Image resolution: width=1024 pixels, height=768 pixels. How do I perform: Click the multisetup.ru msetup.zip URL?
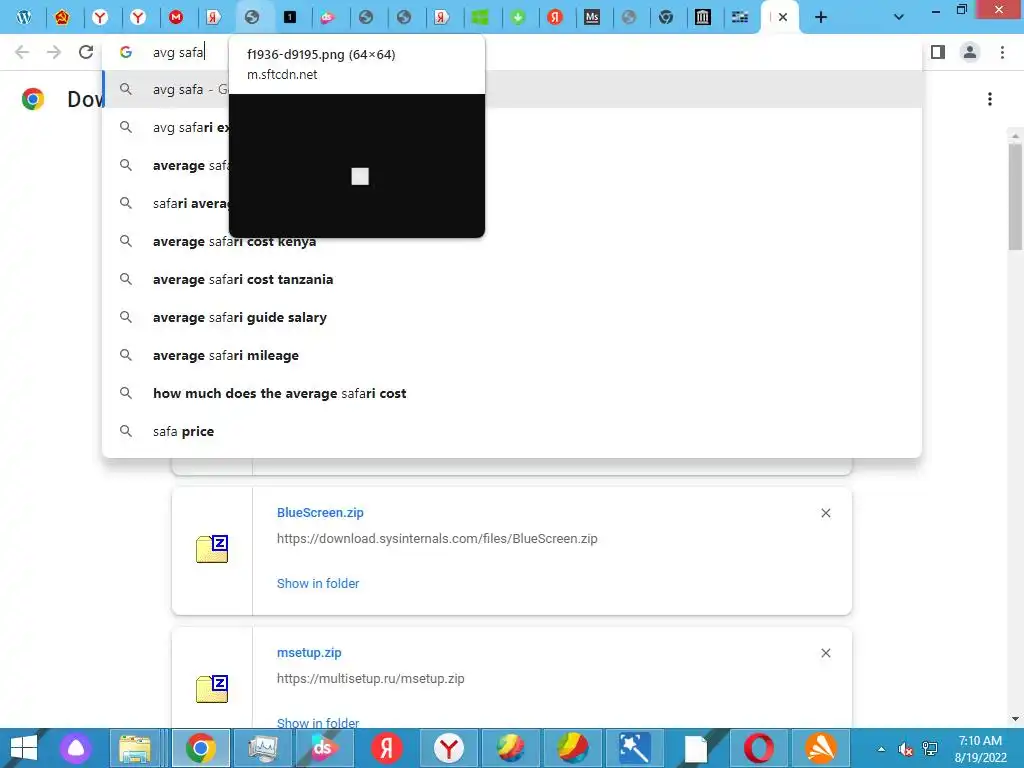point(370,679)
